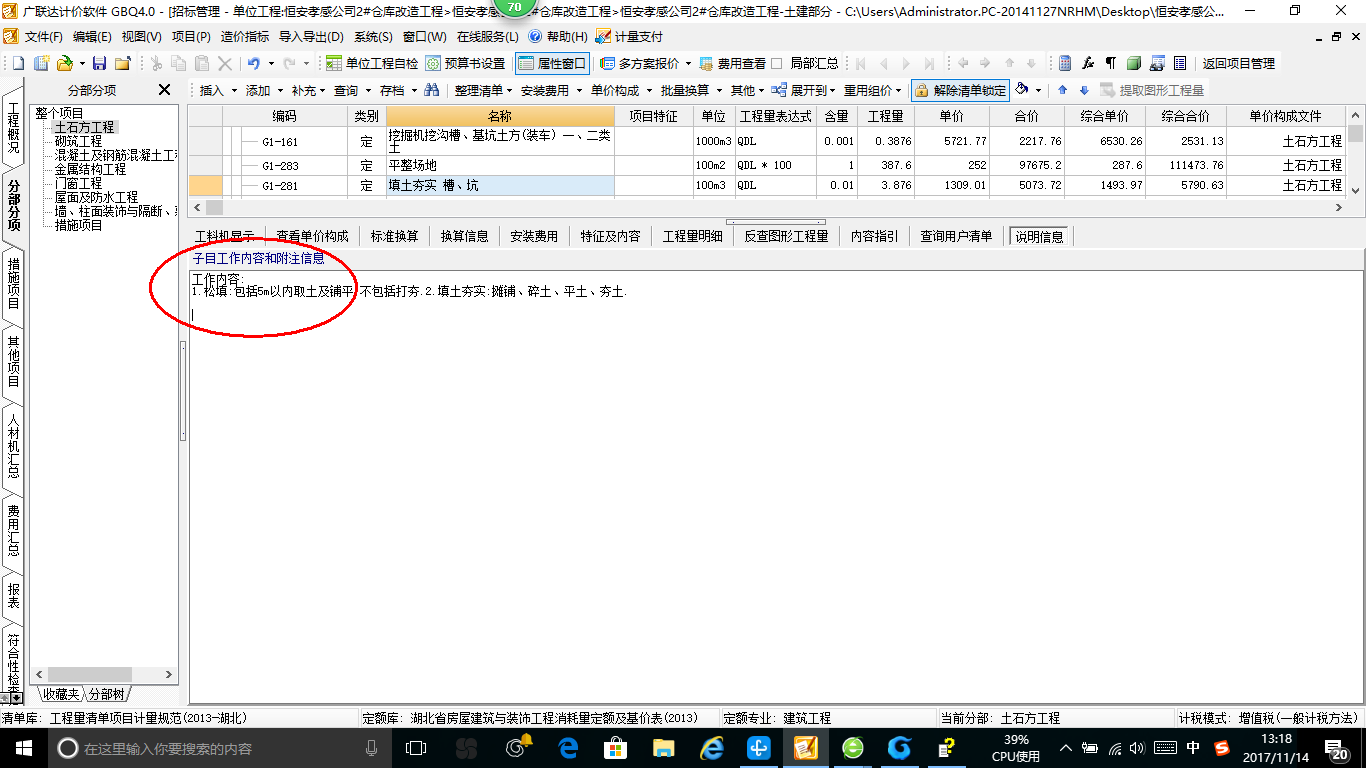The height and width of the screenshot is (768, 1366).
Task: Click the fx formula icon
Action: point(1088,63)
